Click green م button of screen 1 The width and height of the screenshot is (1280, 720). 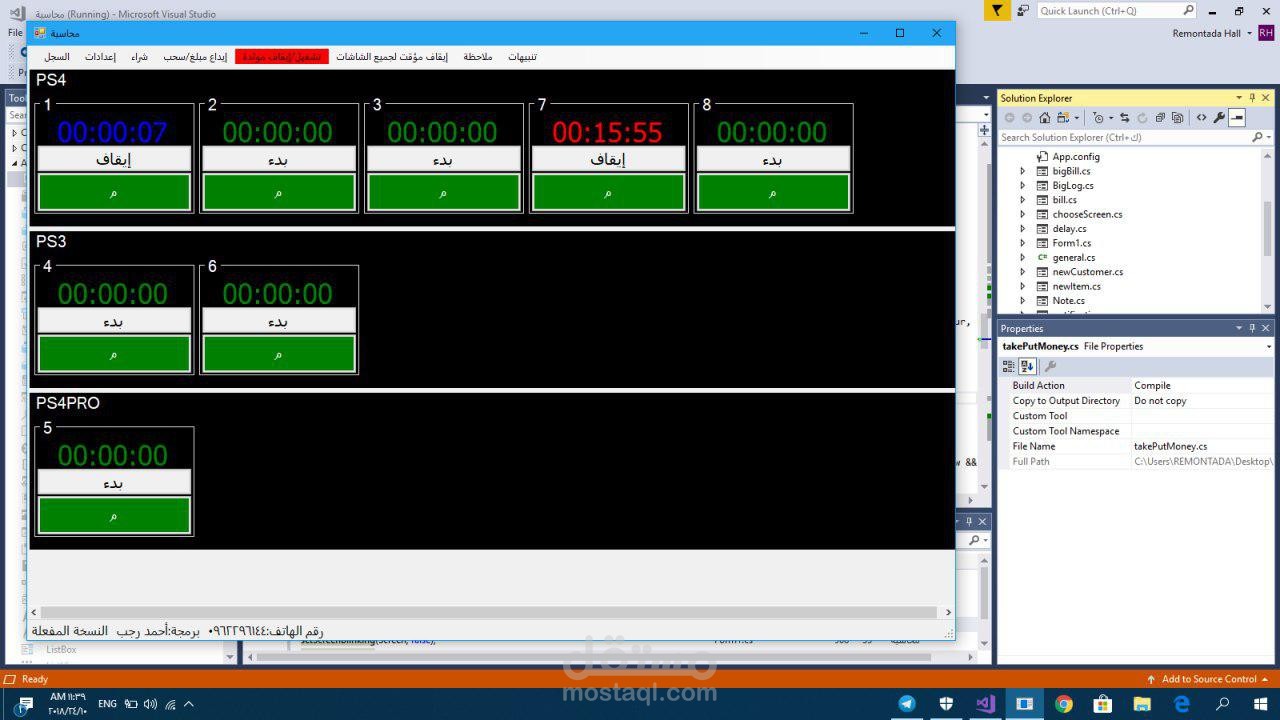pos(114,192)
